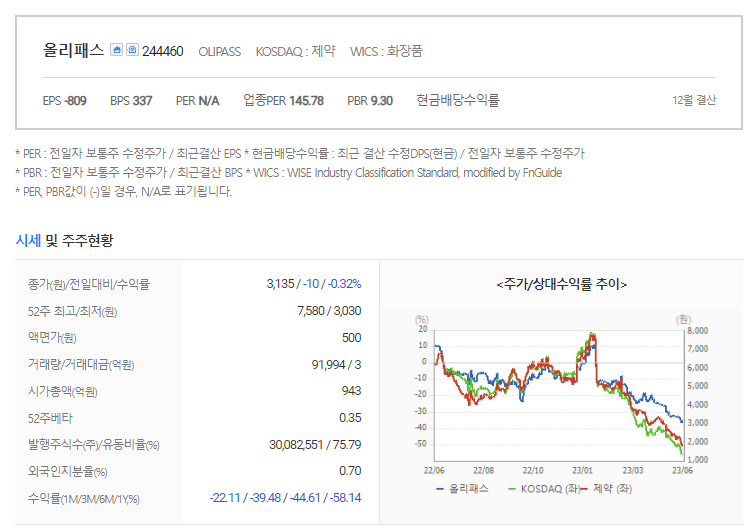Select the 업종PER 145.78 value
The width and height of the screenshot is (748, 530).
click(283, 101)
